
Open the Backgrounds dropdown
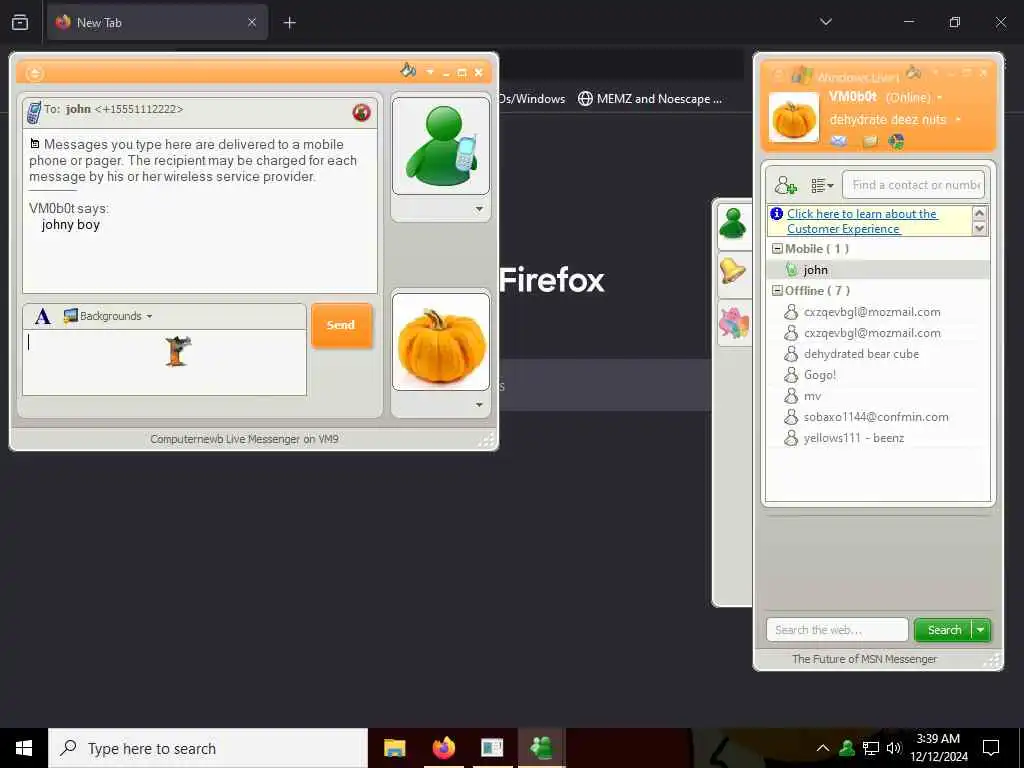(150, 316)
